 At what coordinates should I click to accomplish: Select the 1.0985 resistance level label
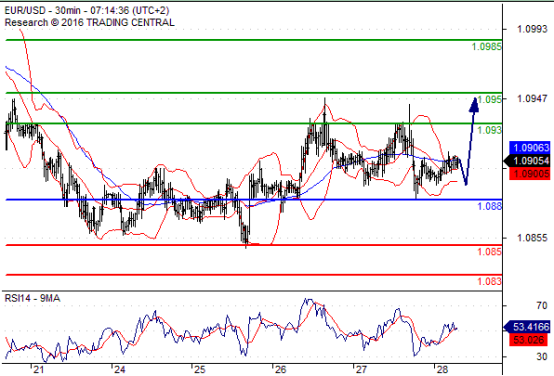487,46
